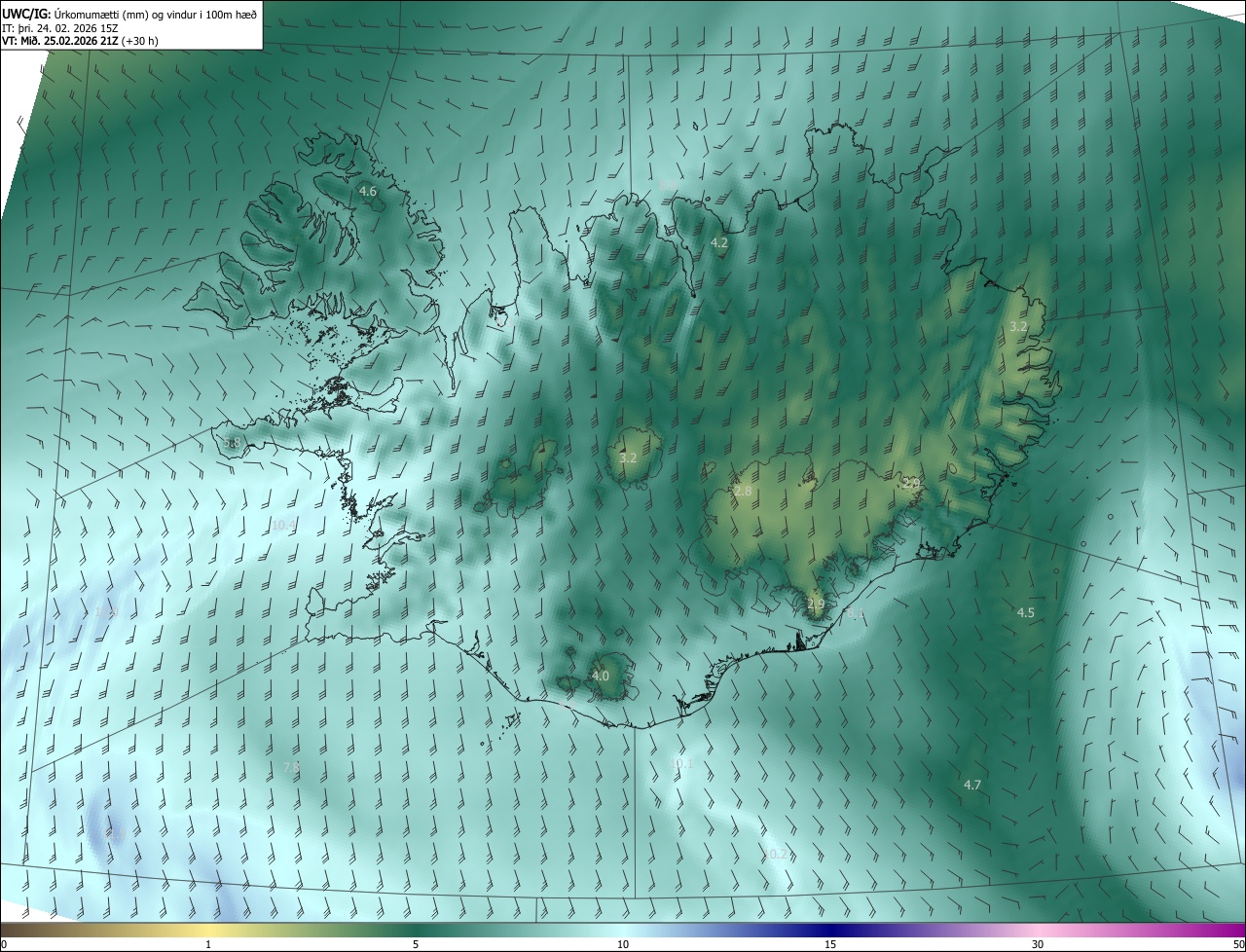Click the '10' tick on the color scale
Image resolution: width=1246 pixels, height=952 pixels.
(x=623, y=945)
